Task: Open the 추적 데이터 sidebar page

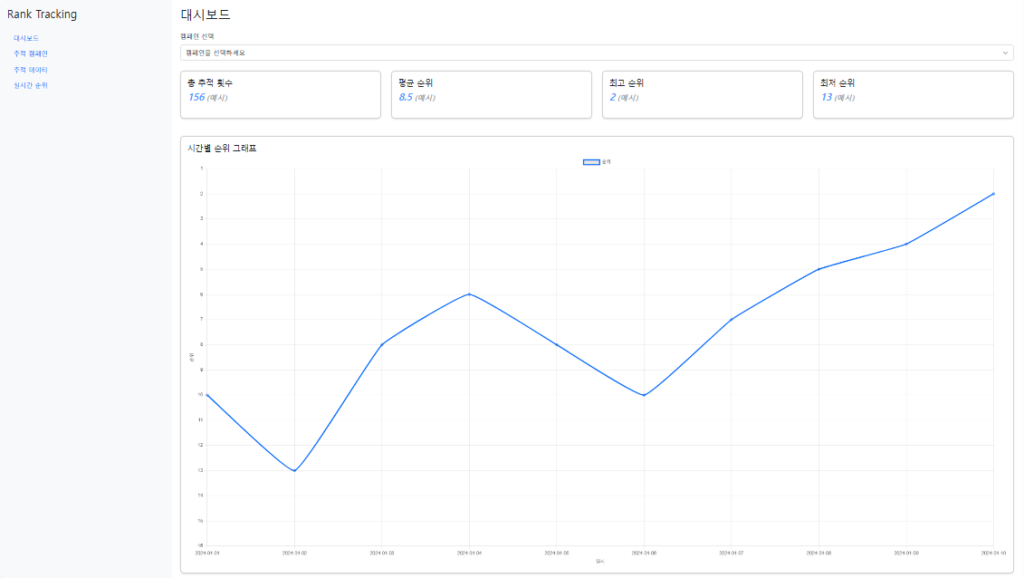Action: coord(30,70)
